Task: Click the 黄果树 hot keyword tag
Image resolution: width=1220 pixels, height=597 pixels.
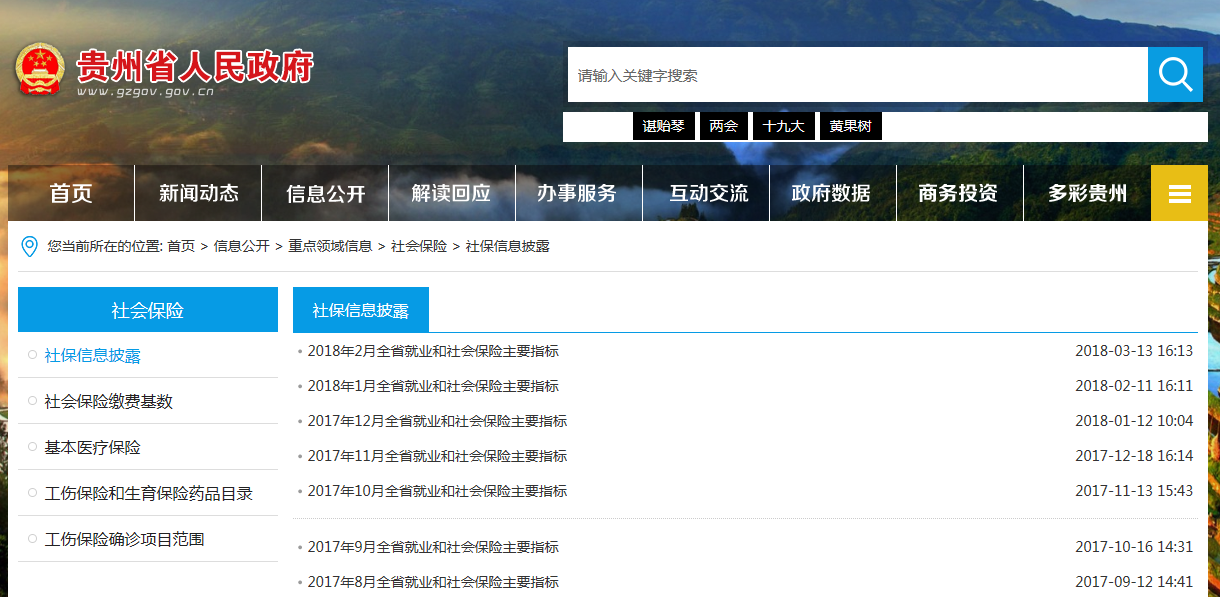Action: coord(850,126)
